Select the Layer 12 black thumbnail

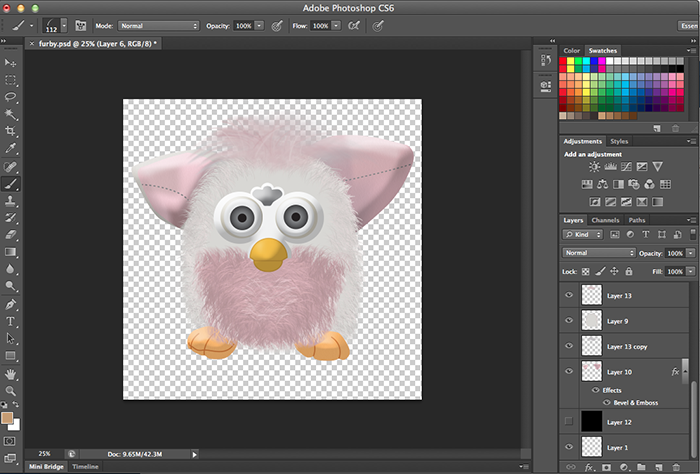click(592, 421)
